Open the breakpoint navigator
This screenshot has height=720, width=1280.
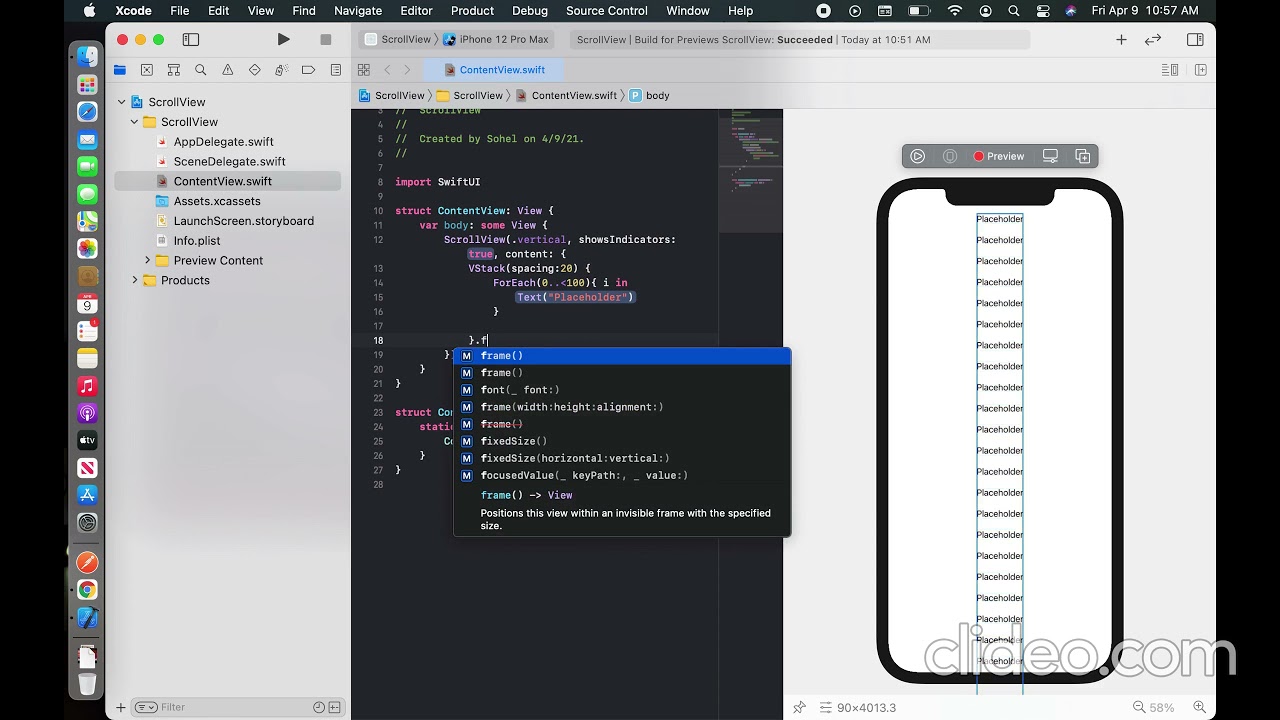click(309, 70)
